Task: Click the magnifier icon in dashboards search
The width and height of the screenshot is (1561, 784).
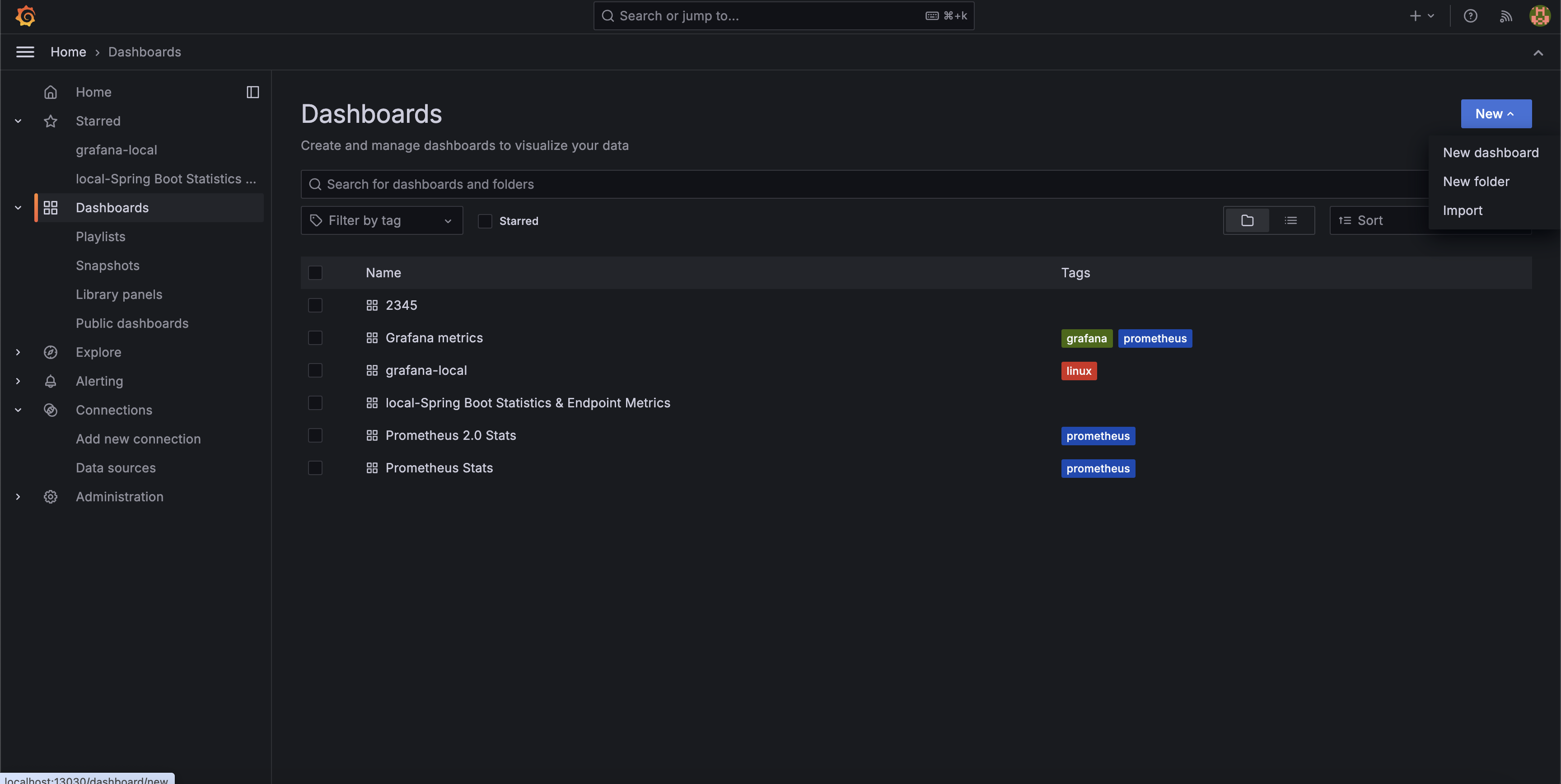Action: point(315,184)
